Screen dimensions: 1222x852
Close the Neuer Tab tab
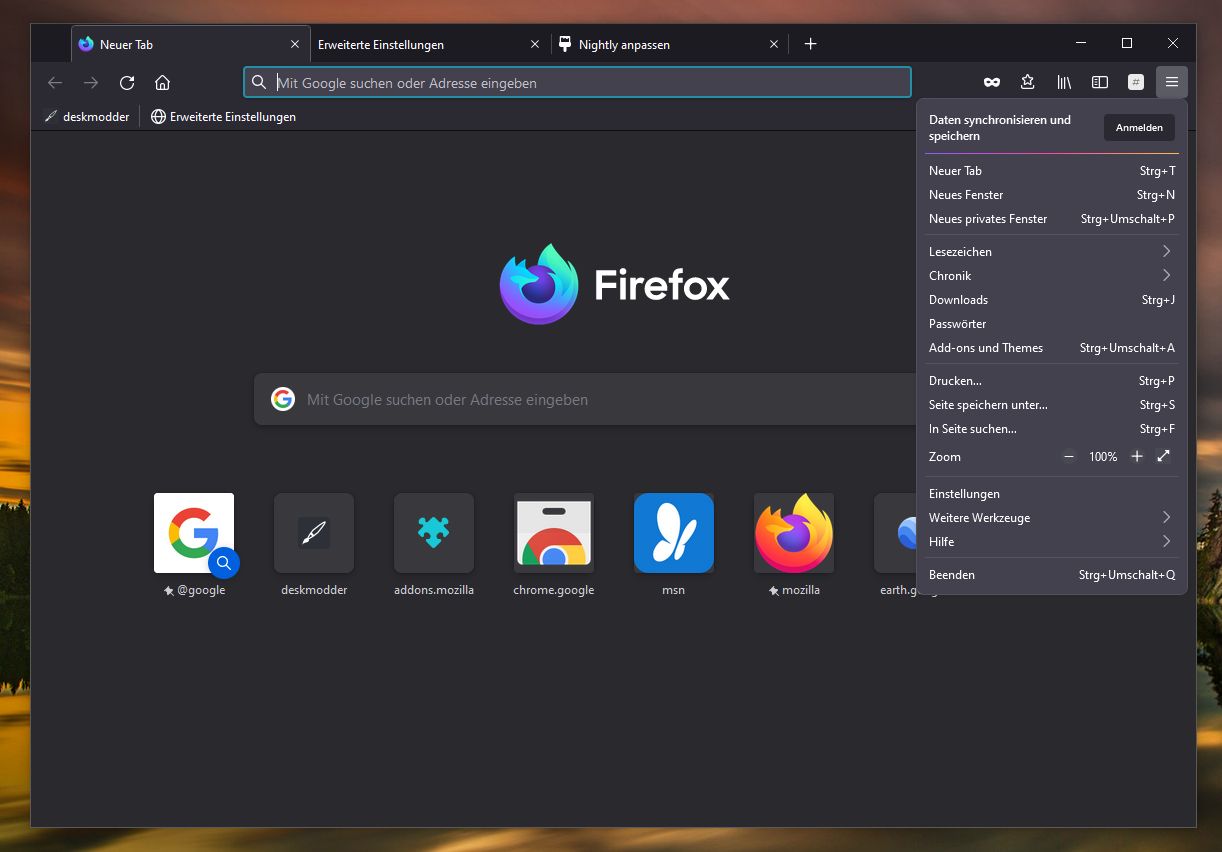[x=295, y=44]
